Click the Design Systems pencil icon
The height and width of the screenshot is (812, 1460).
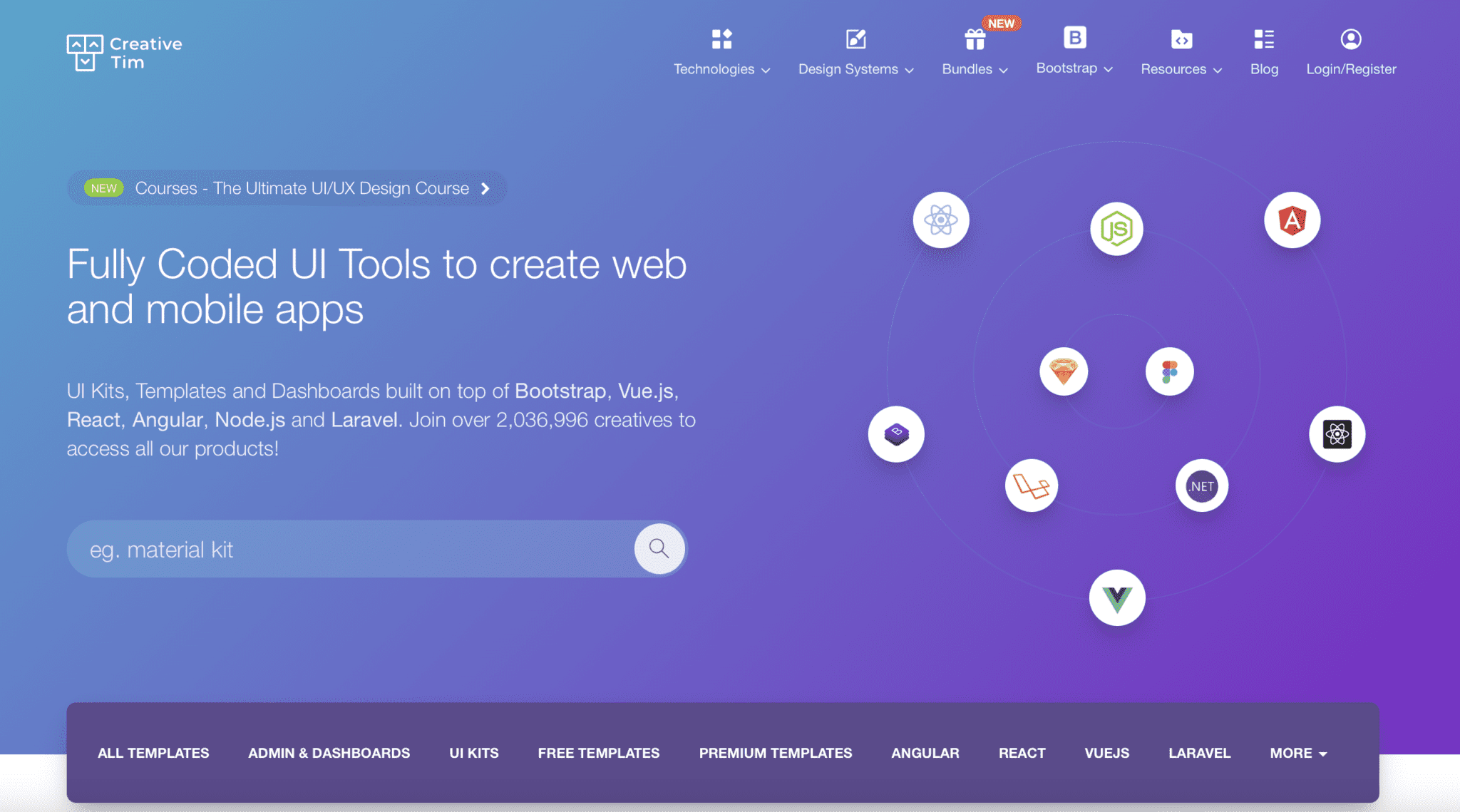(855, 38)
